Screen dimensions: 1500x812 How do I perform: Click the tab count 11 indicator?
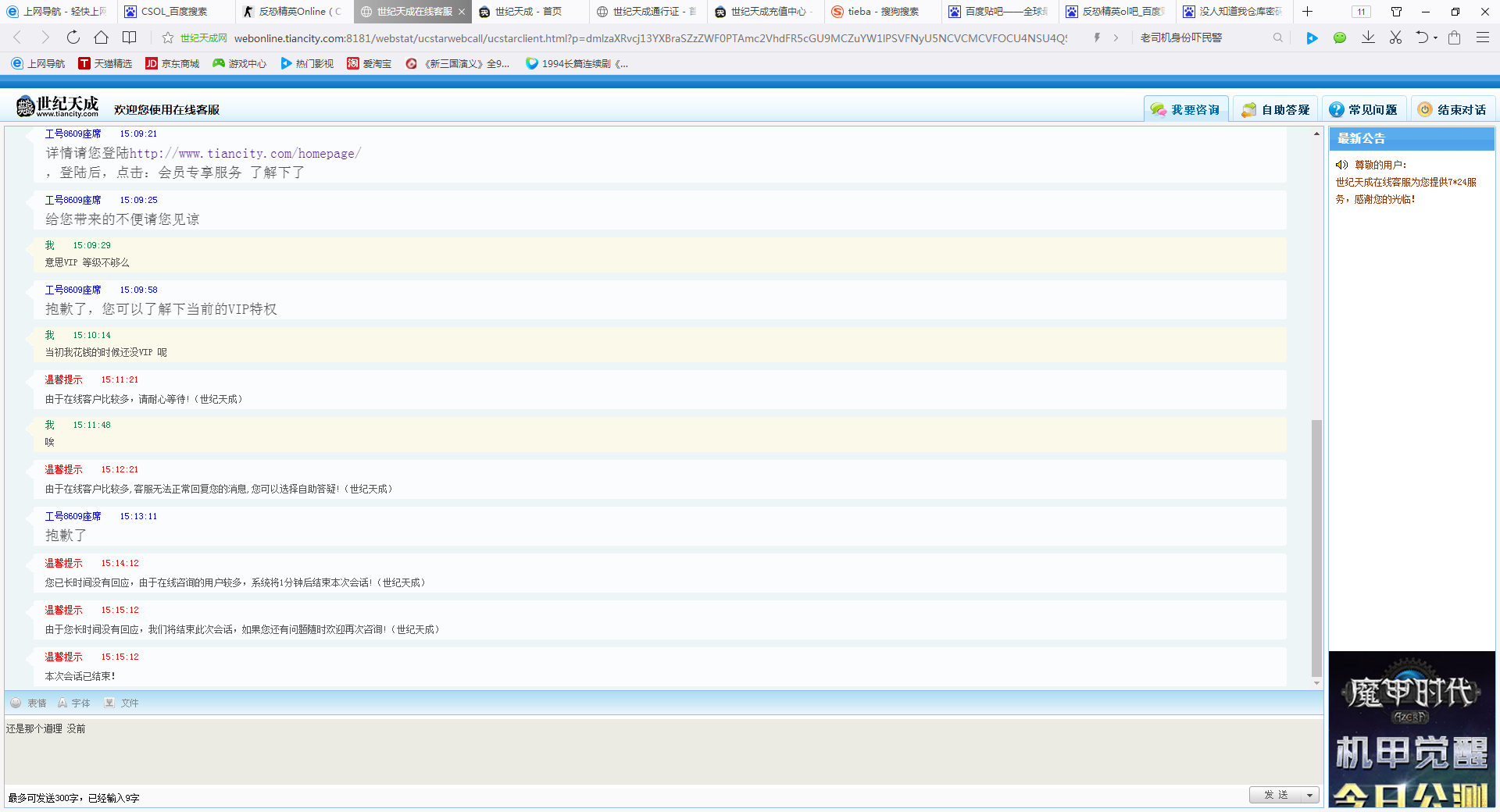point(1361,12)
